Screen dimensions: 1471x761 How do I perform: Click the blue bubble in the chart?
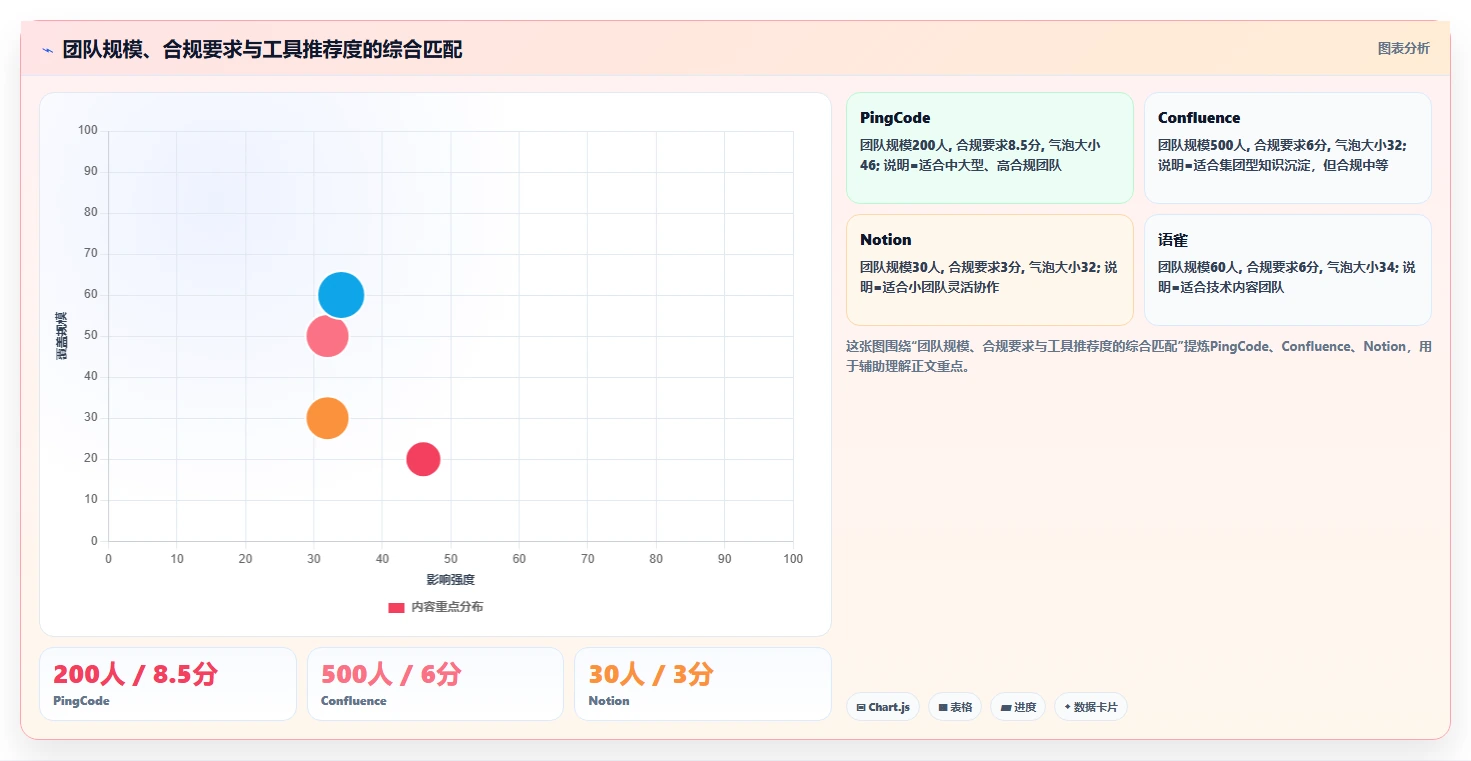click(341, 295)
